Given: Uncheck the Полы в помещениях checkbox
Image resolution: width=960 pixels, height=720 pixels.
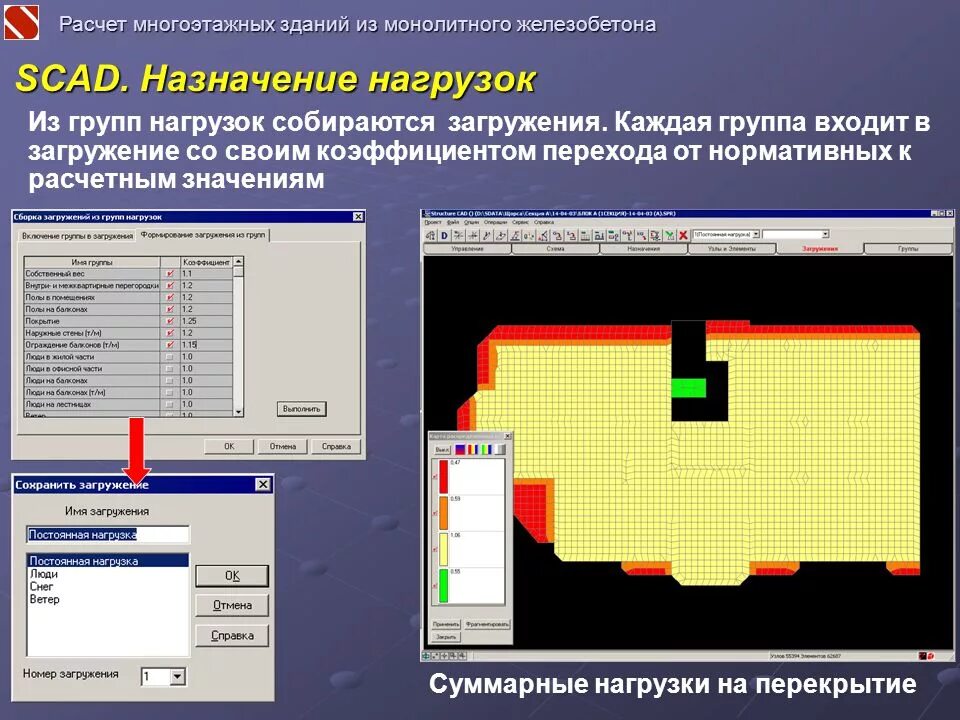Looking at the screenshot, I should coord(170,298).
